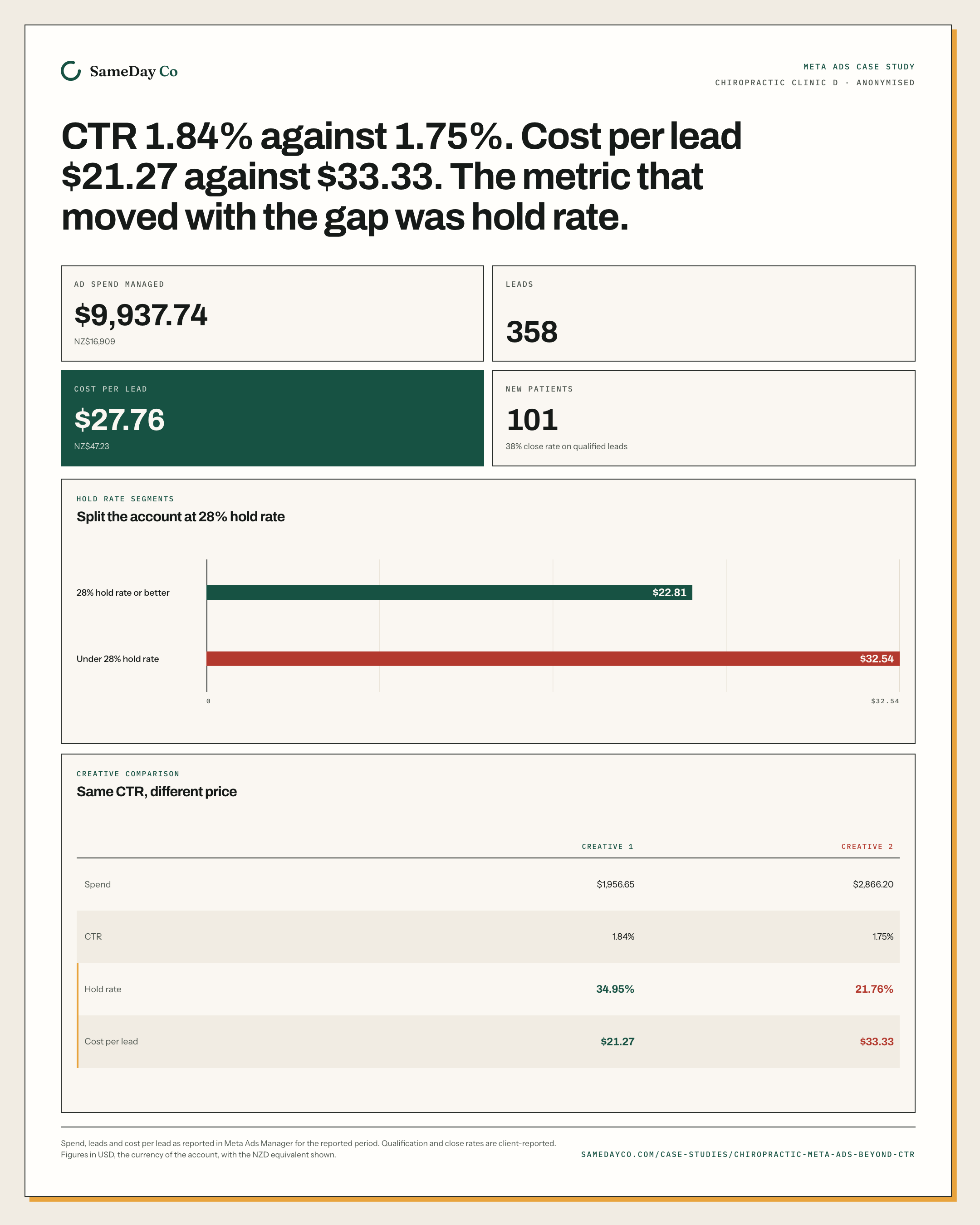Click the Creative 2 column header
This screenshot has height=1225, width=980.
click(867, 847)
